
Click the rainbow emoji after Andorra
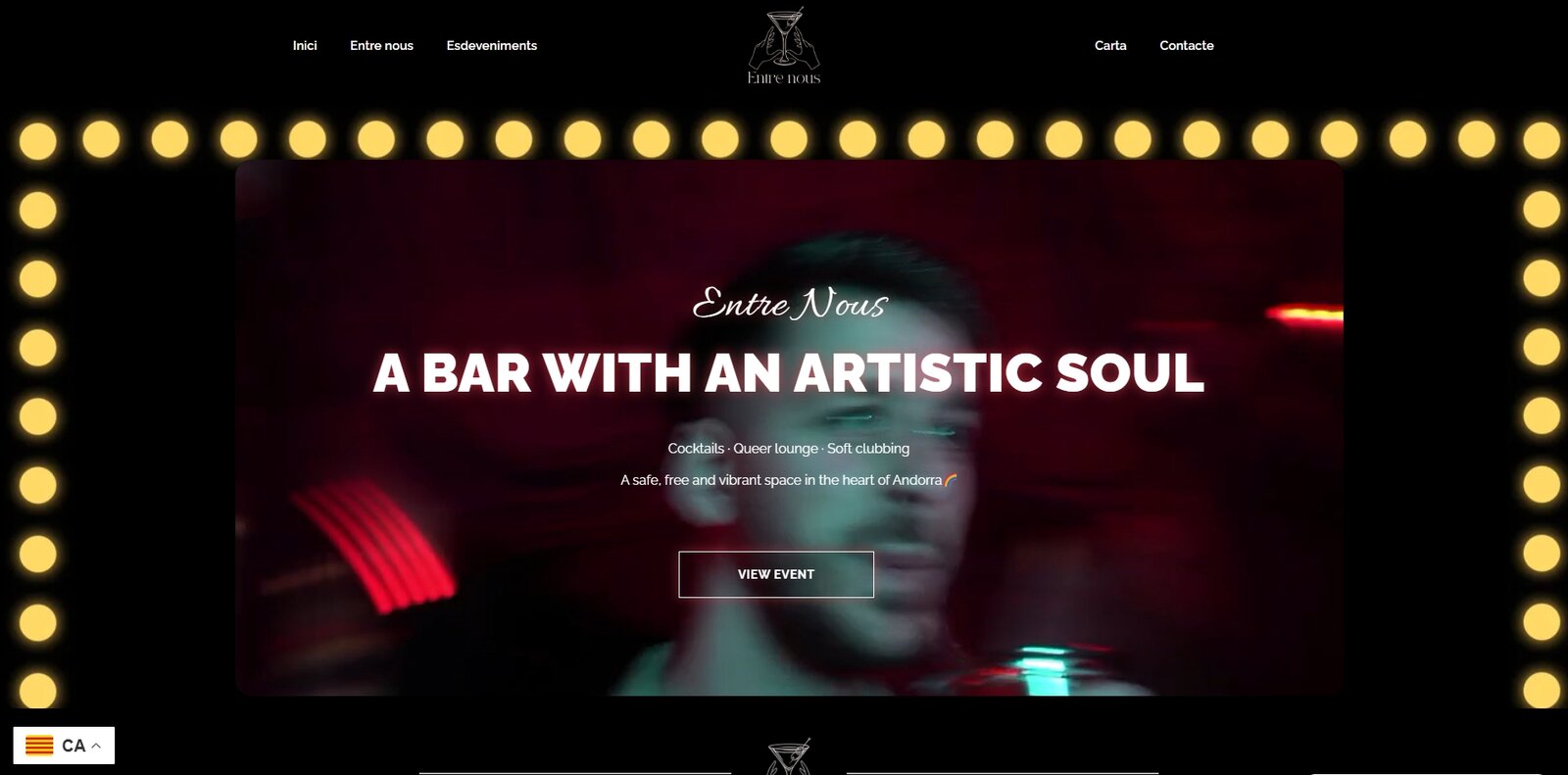tap(951, 480)
